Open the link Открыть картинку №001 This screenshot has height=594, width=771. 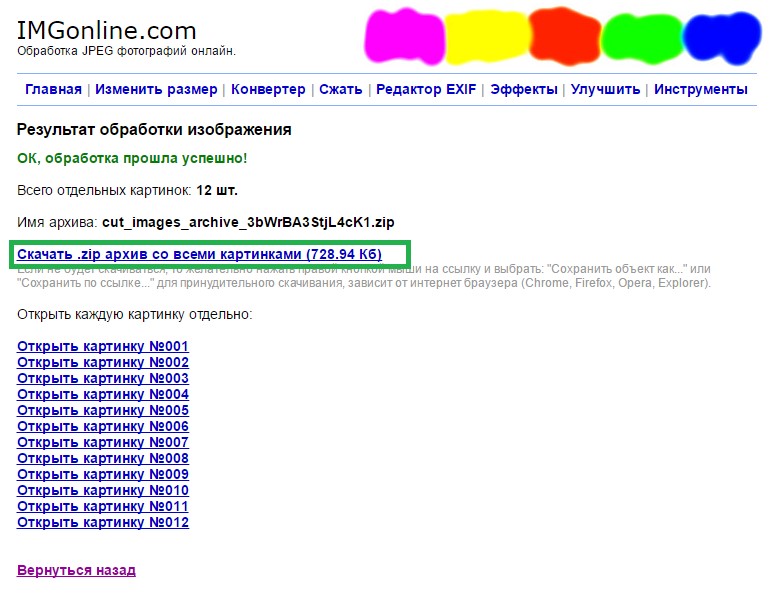click(103, 347)
